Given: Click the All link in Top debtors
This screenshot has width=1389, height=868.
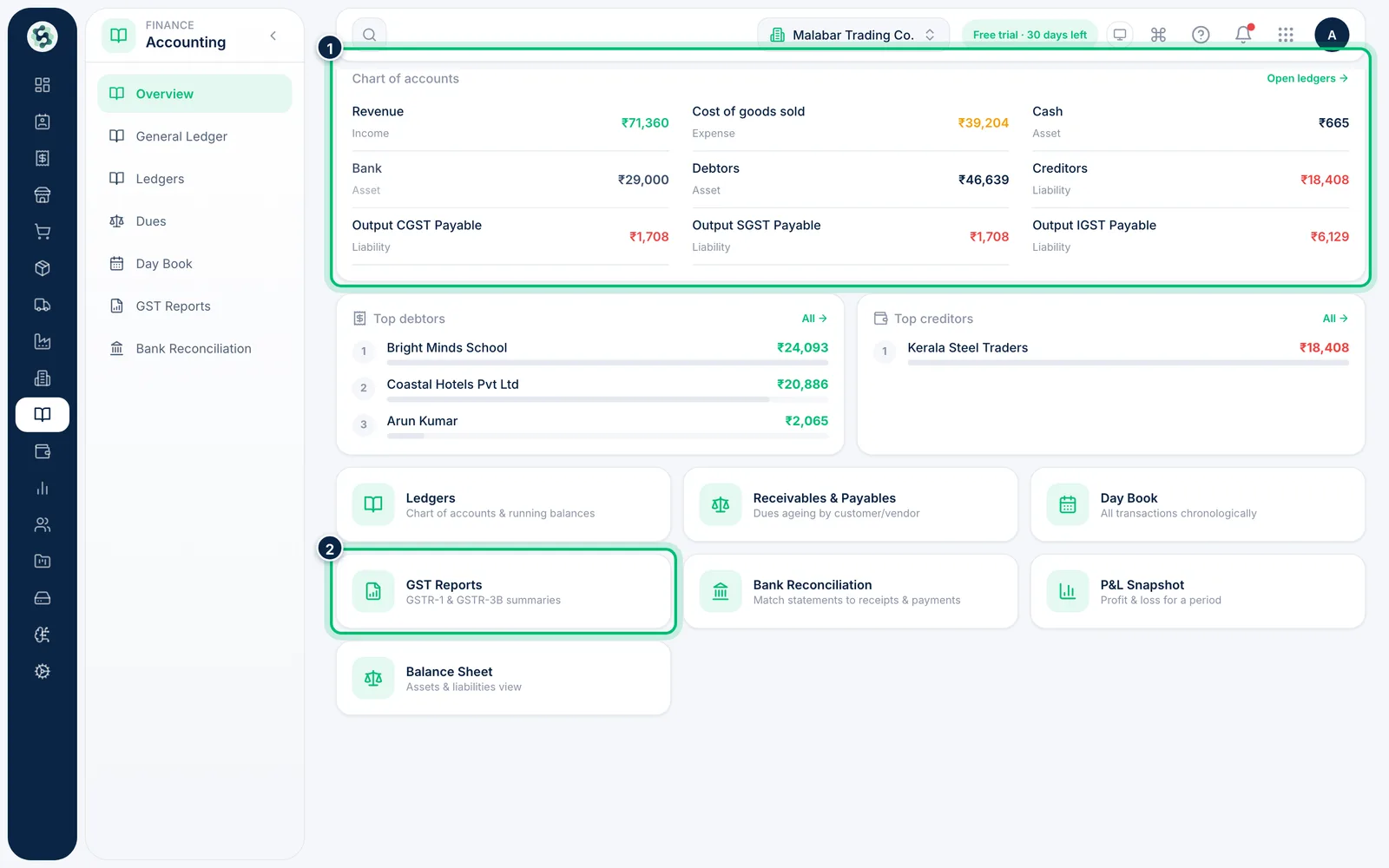Looking at the screenshot, I should [x=814, y=319].
